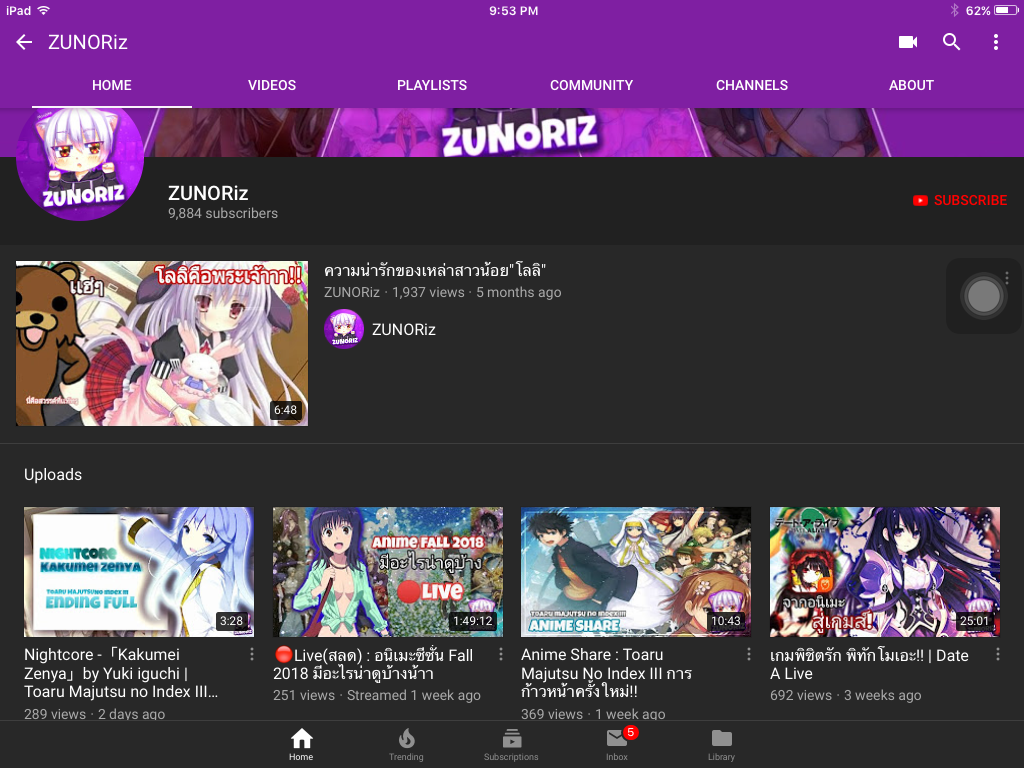The height and width of the screenshot is (768, 1024).
Task: Switch to the HOME tab
Action: (112, 86)
